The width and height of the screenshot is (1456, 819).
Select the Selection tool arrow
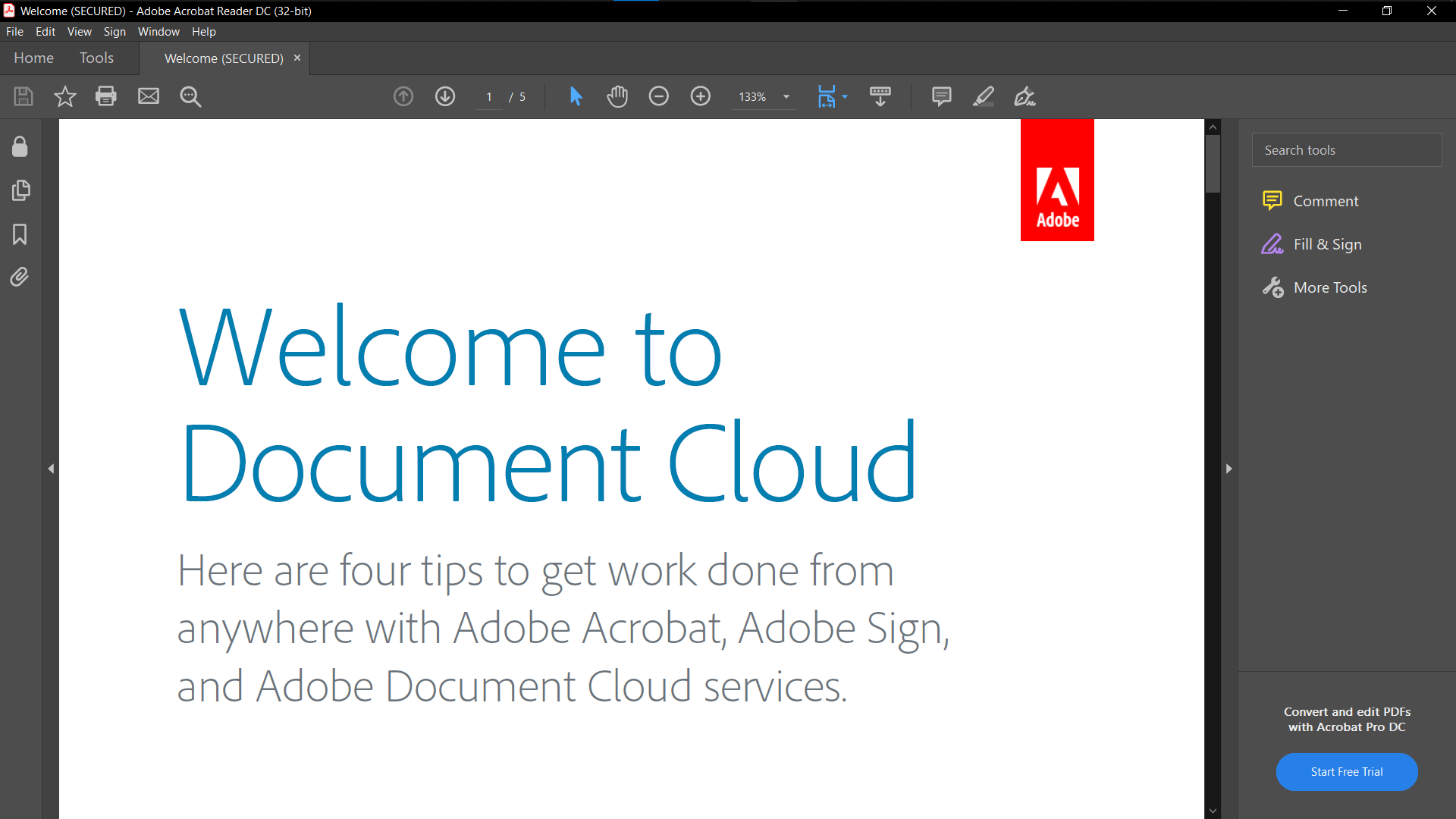click(x=575, y=96)
